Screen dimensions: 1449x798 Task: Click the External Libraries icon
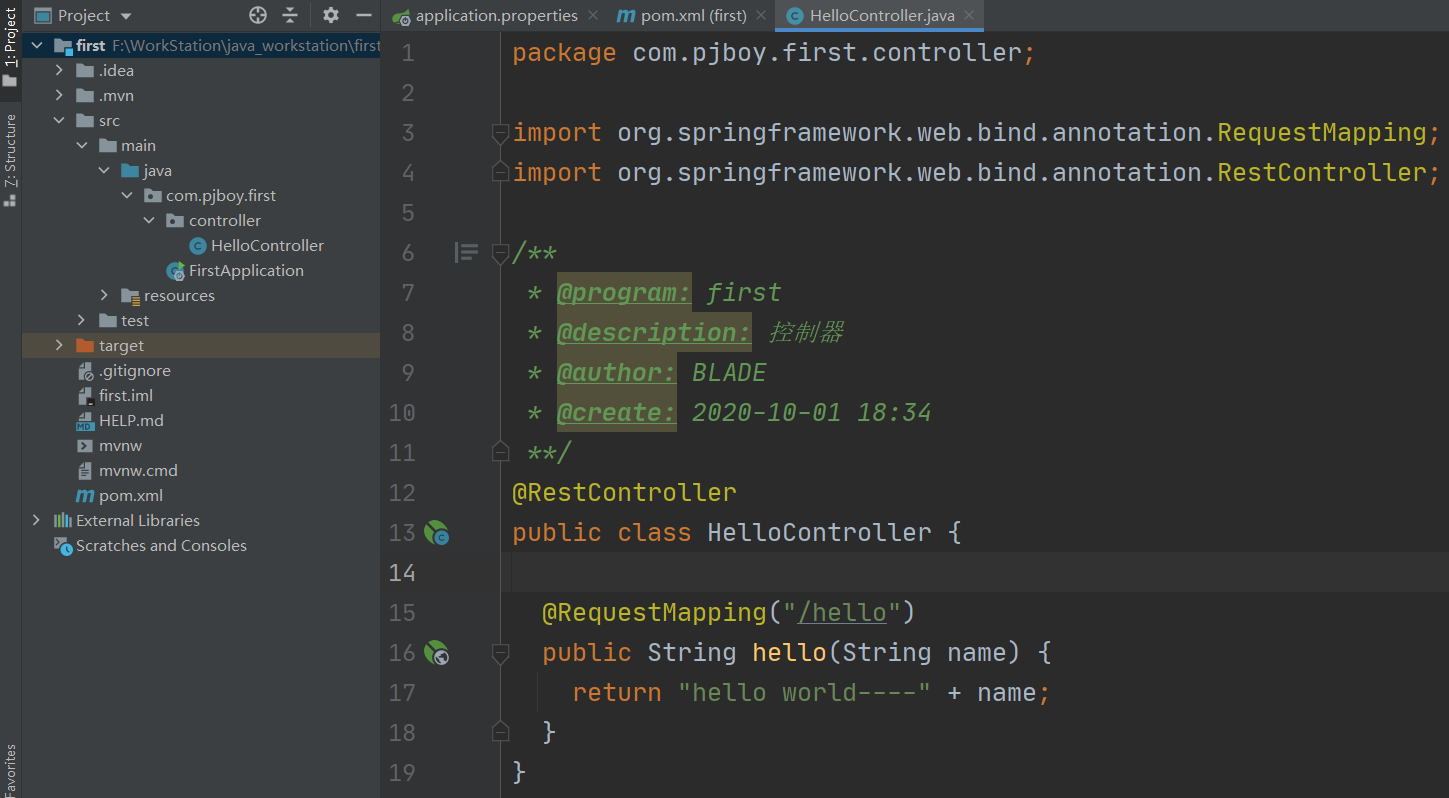(63, 520)
